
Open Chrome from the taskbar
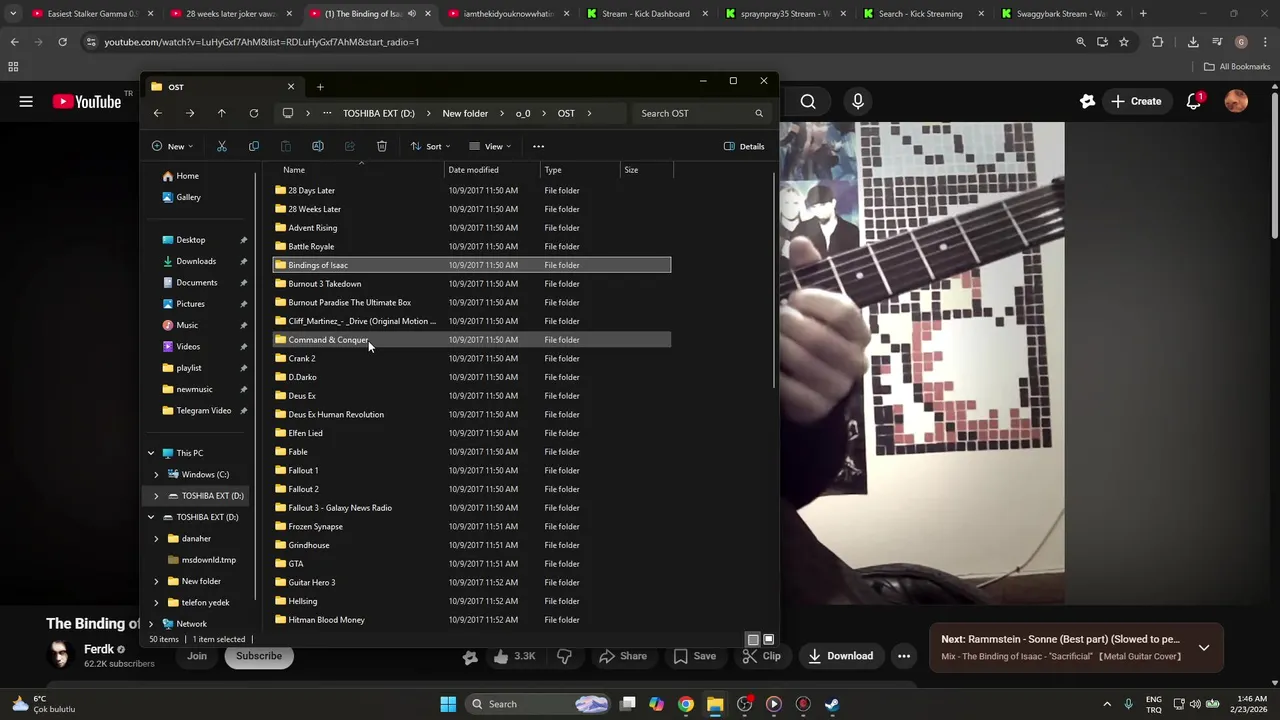[x=686, y=704]
